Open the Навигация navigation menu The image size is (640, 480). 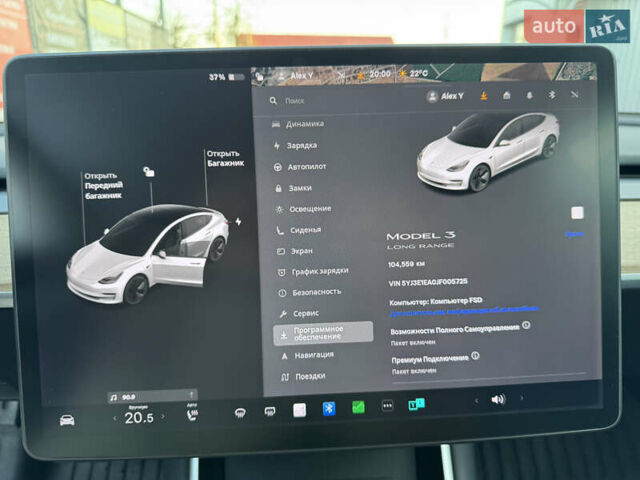pyautogui.click(x=308, y=356)
